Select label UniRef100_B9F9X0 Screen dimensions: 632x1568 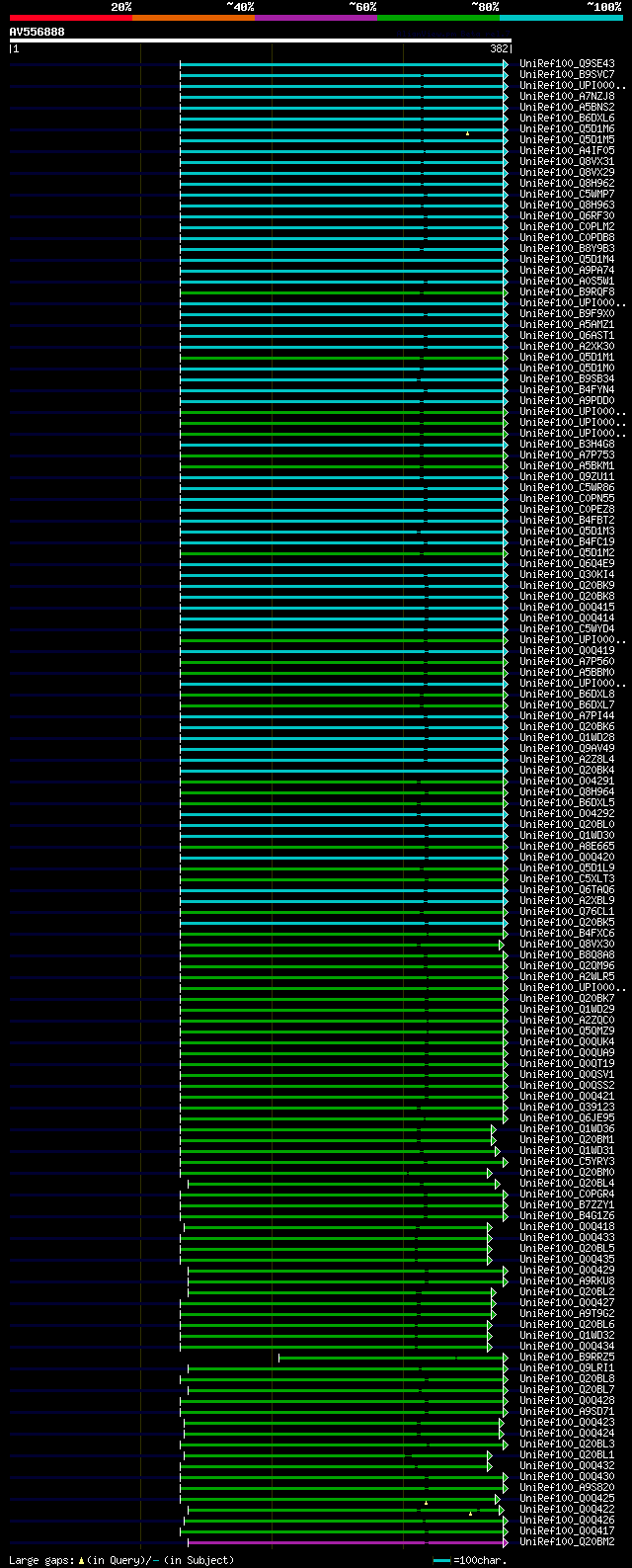tap(567, 313)
